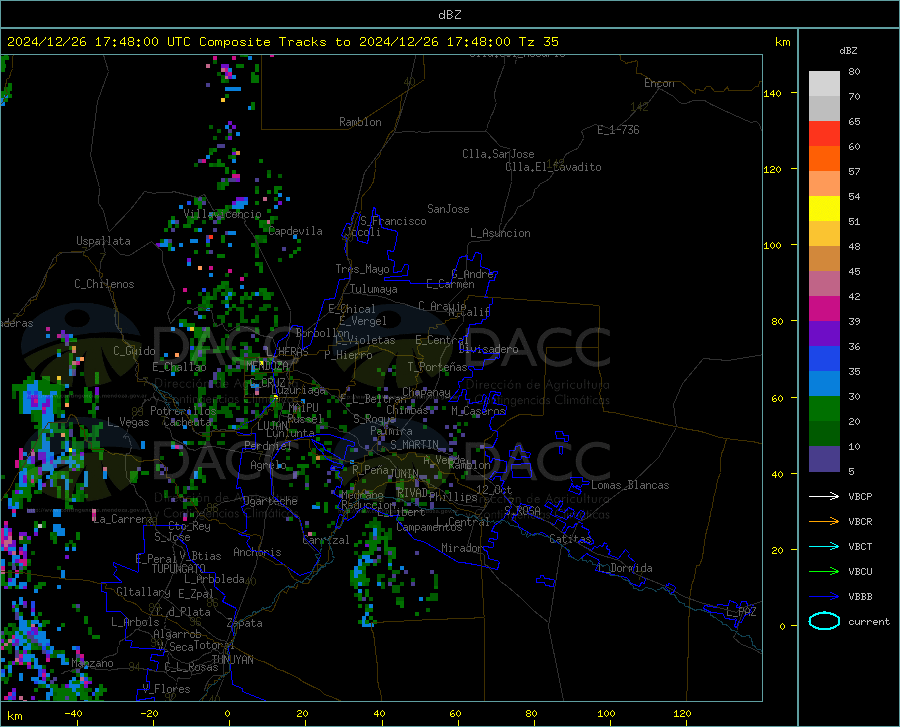Image resolution: width=900 pixels, height=727 pixels.
Task: Click the 'Tres_Mayo' map label
Action: tap(362, 269)
